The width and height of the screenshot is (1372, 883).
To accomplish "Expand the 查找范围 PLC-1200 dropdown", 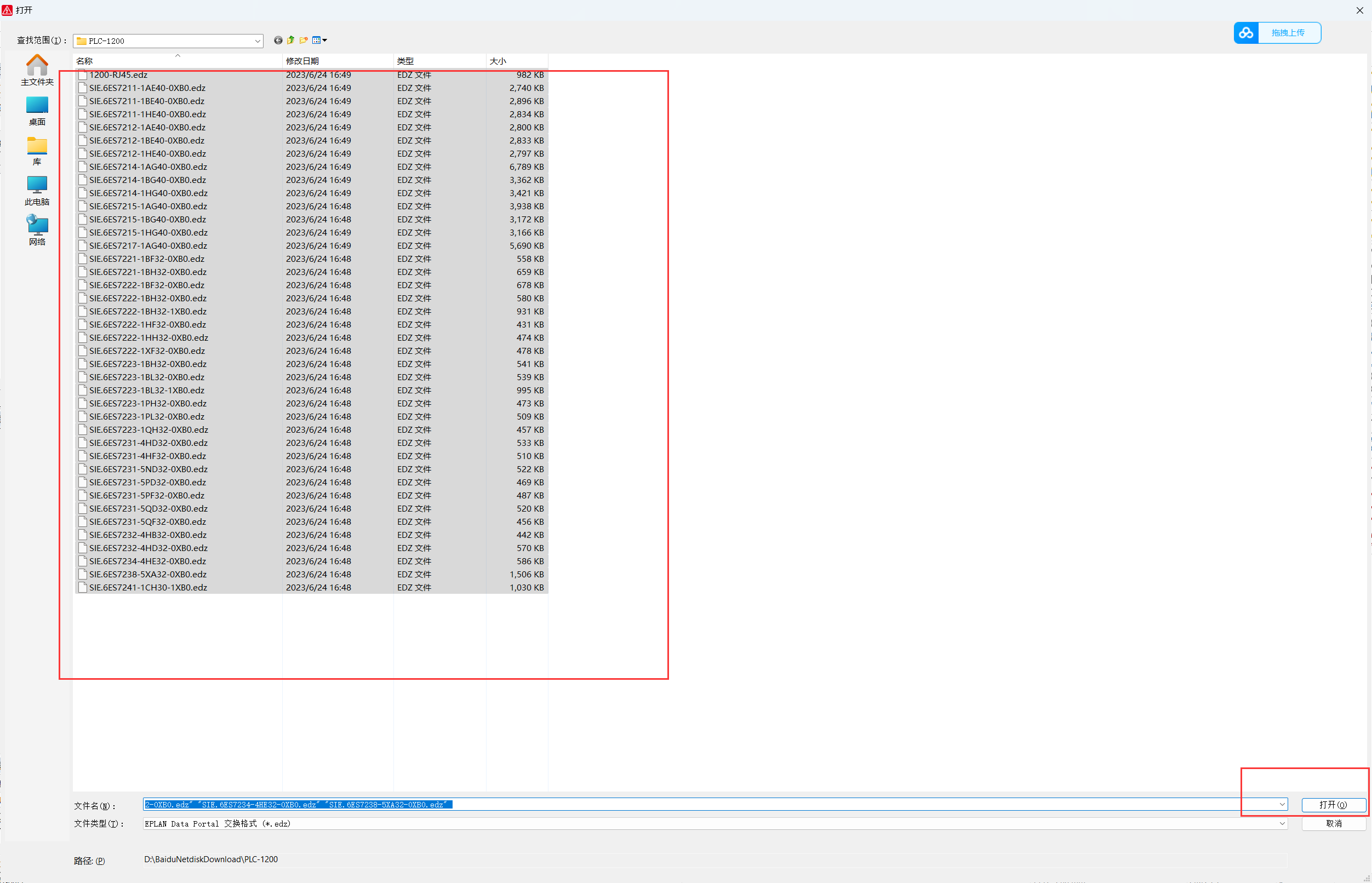I will pos(258,41).
